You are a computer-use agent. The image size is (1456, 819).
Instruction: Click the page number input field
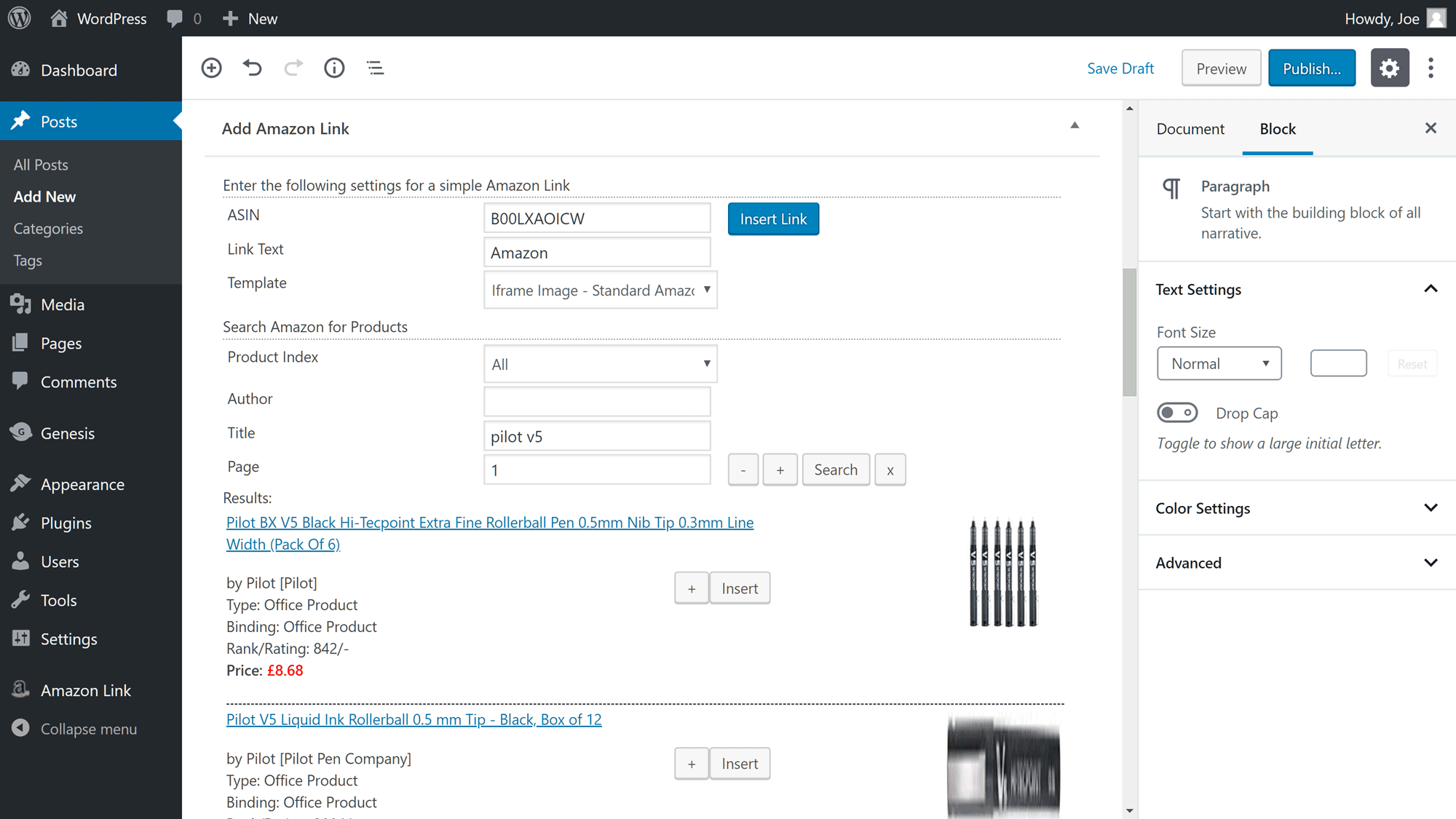(x=597, y=469)
